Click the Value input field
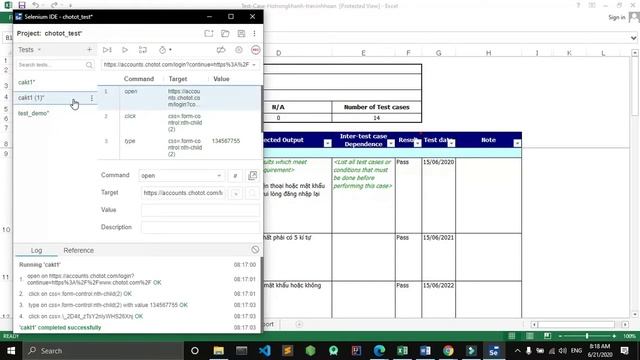This screenshot has width=640, height=360. [200, 210]
